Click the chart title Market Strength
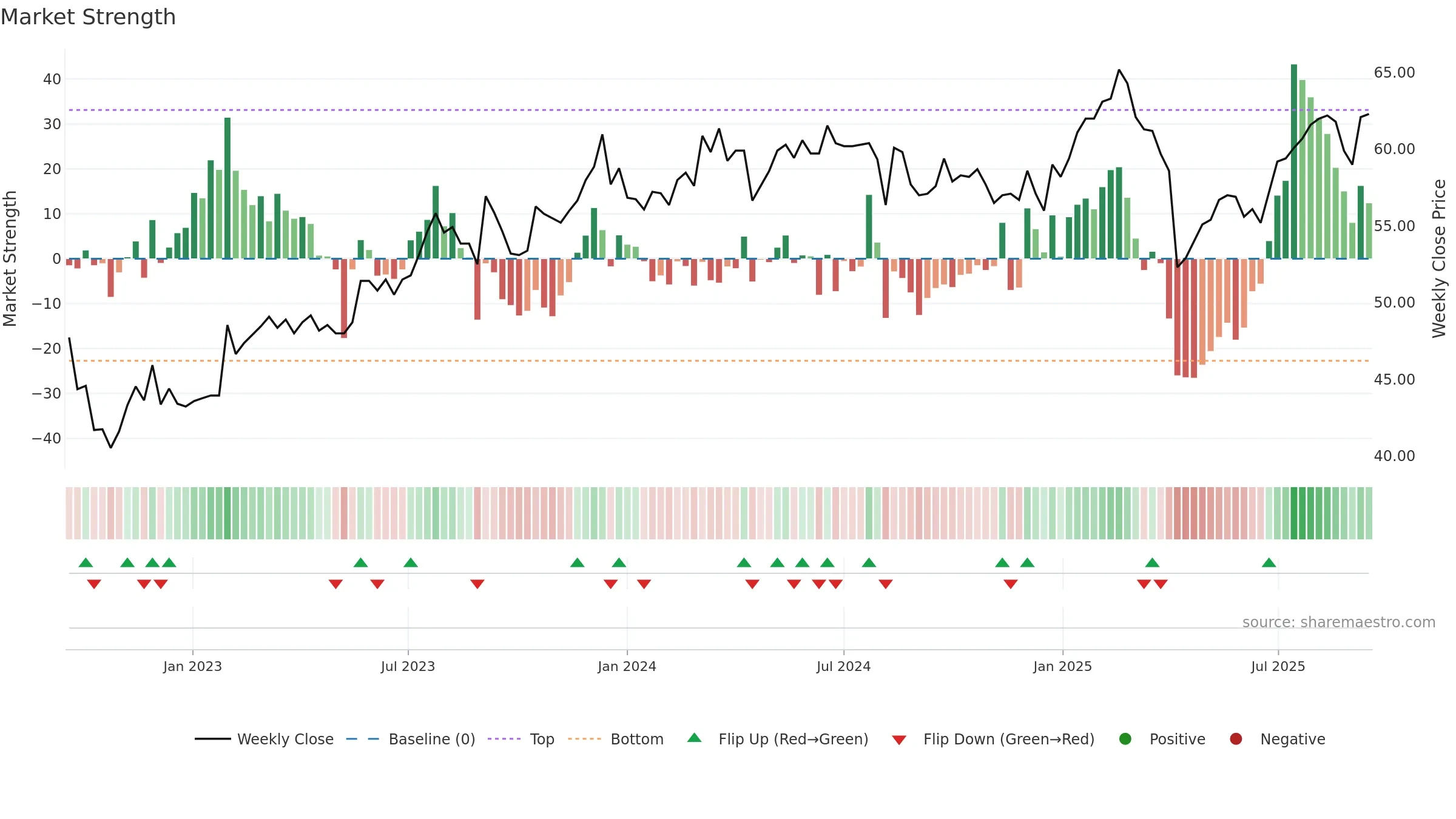The image size is (1456, 819). pos(88,17)
